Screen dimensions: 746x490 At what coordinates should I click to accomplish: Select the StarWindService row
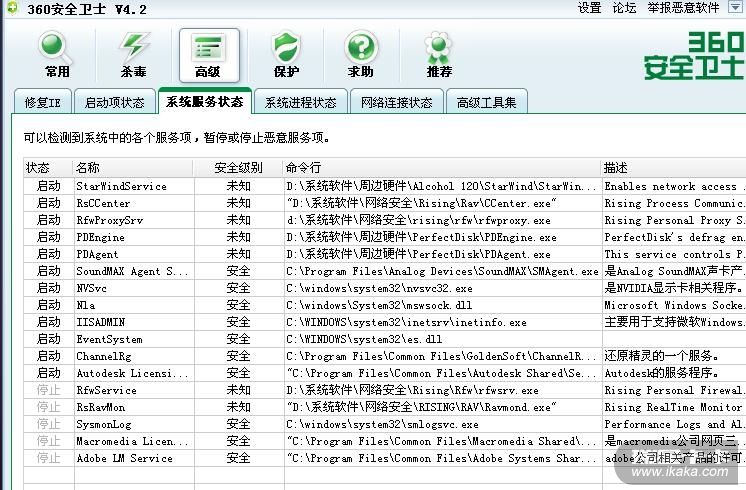pyautogui.click(x=384, y=186)
